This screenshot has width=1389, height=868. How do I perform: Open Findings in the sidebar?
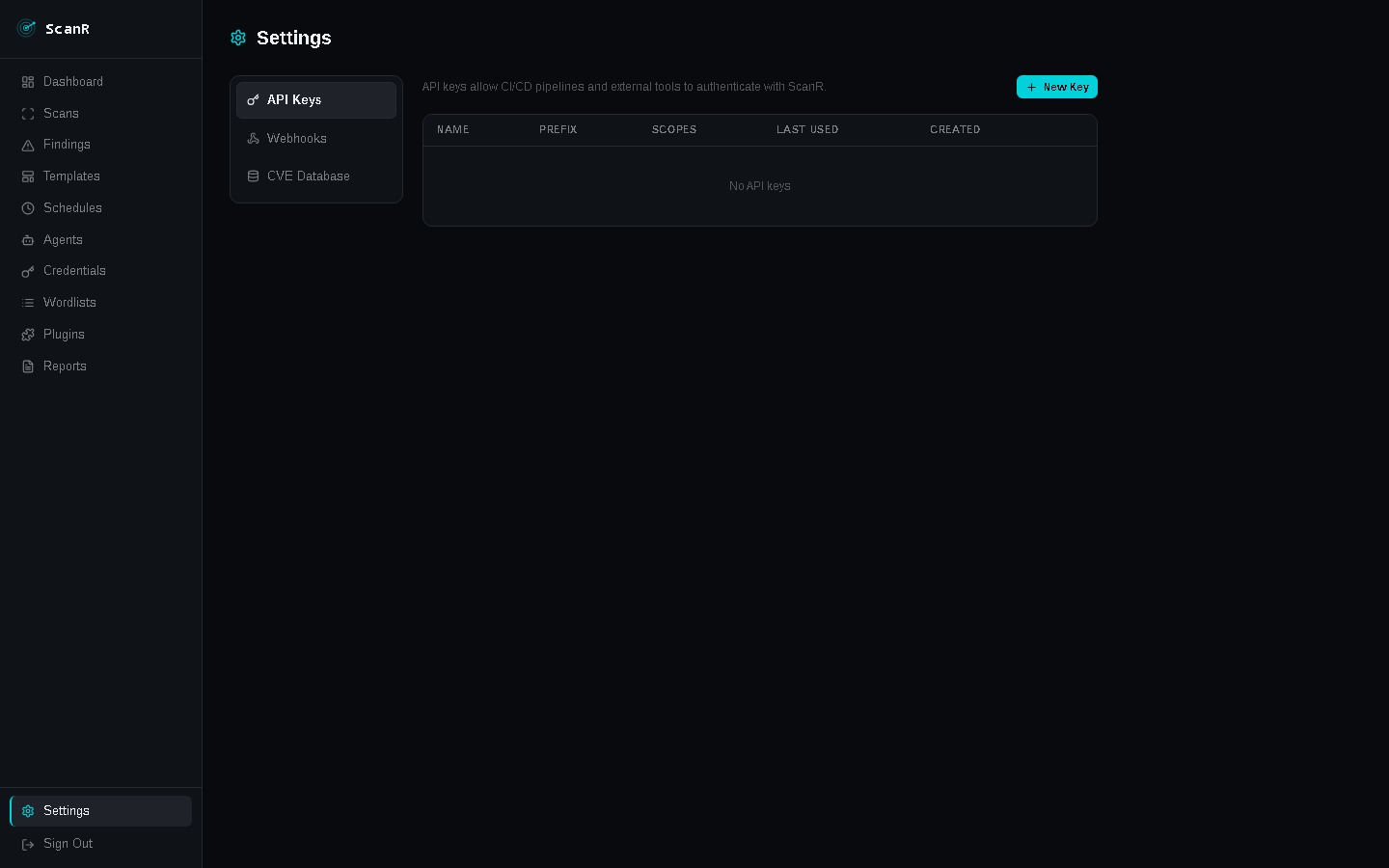[x=101, y=145]
